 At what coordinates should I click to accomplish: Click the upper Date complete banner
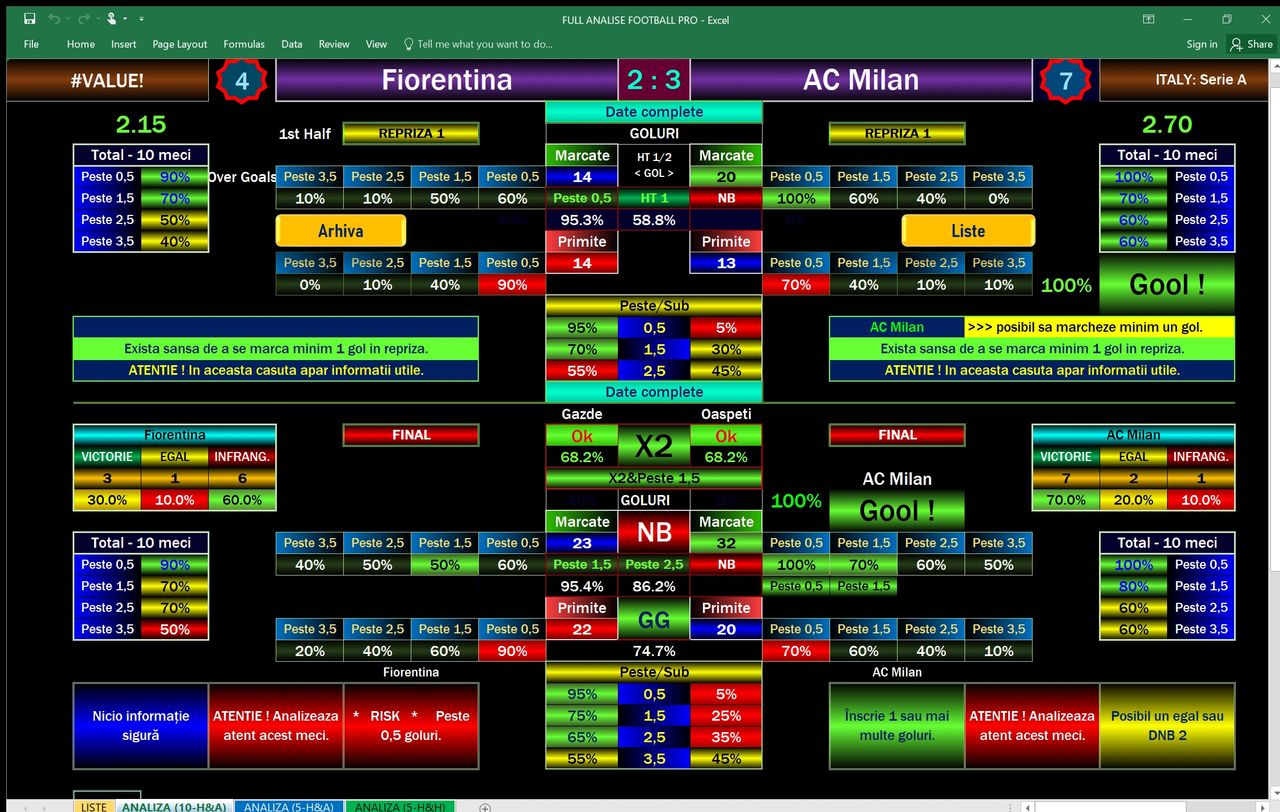(654, 112)
